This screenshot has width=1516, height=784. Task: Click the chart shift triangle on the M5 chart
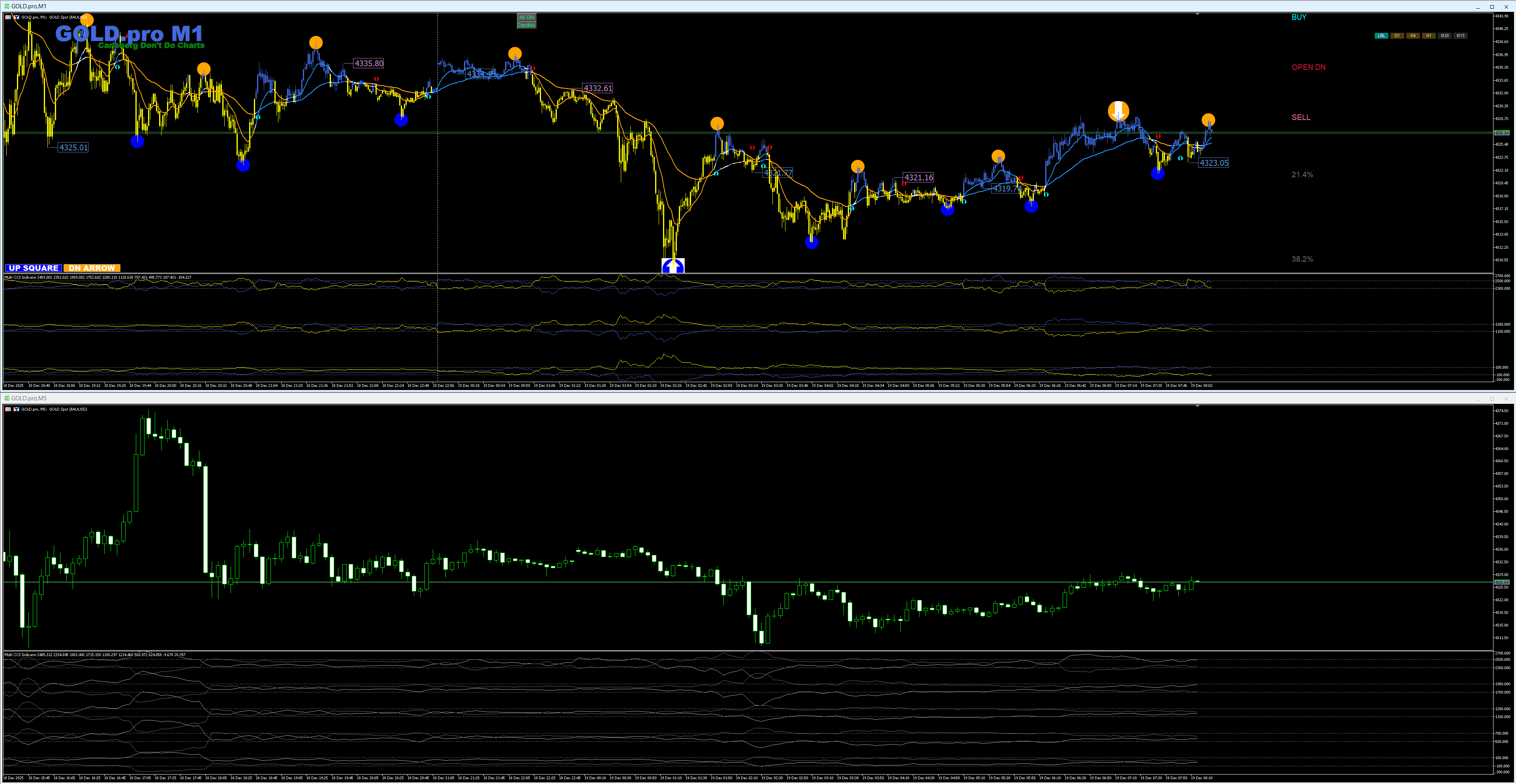(1197, 406)
